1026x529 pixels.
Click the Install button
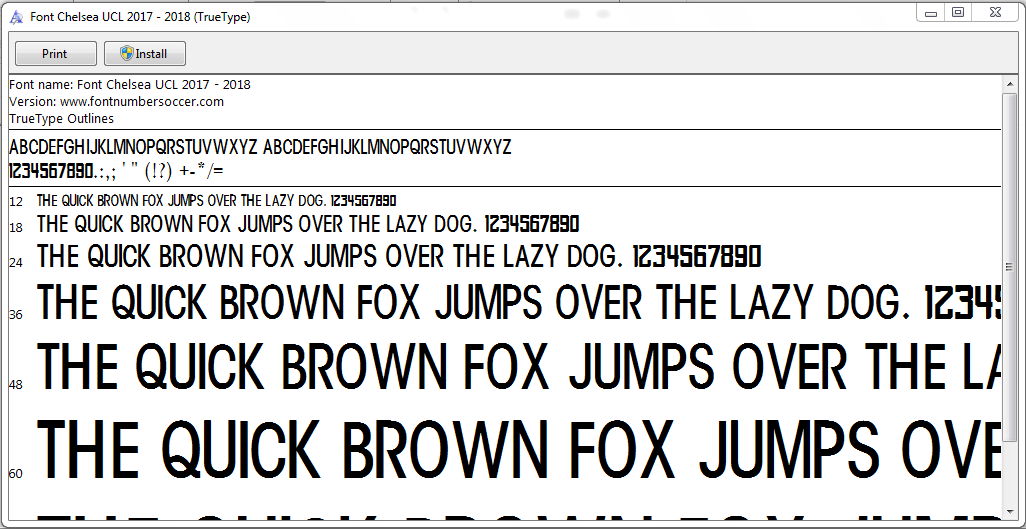coord(145,54)
